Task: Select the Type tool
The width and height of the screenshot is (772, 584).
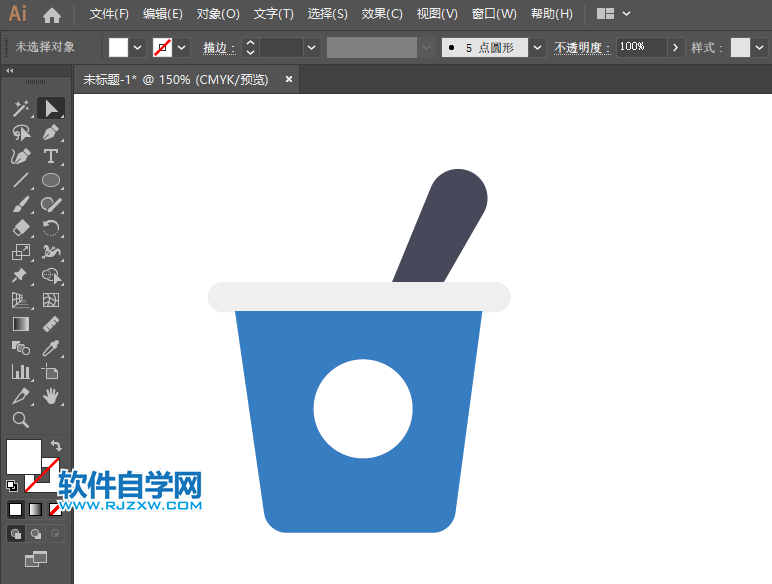Action: pos(51,157)
